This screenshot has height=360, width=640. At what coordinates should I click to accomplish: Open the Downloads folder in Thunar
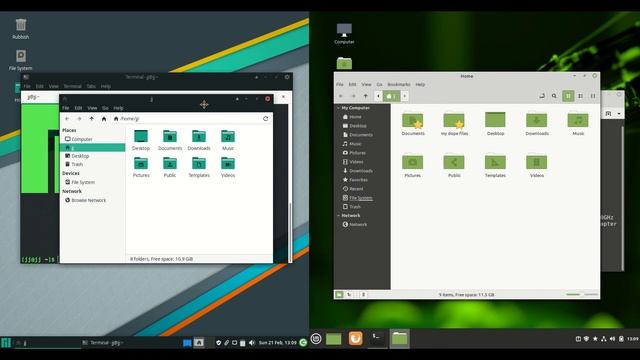(x=199, y=140)
